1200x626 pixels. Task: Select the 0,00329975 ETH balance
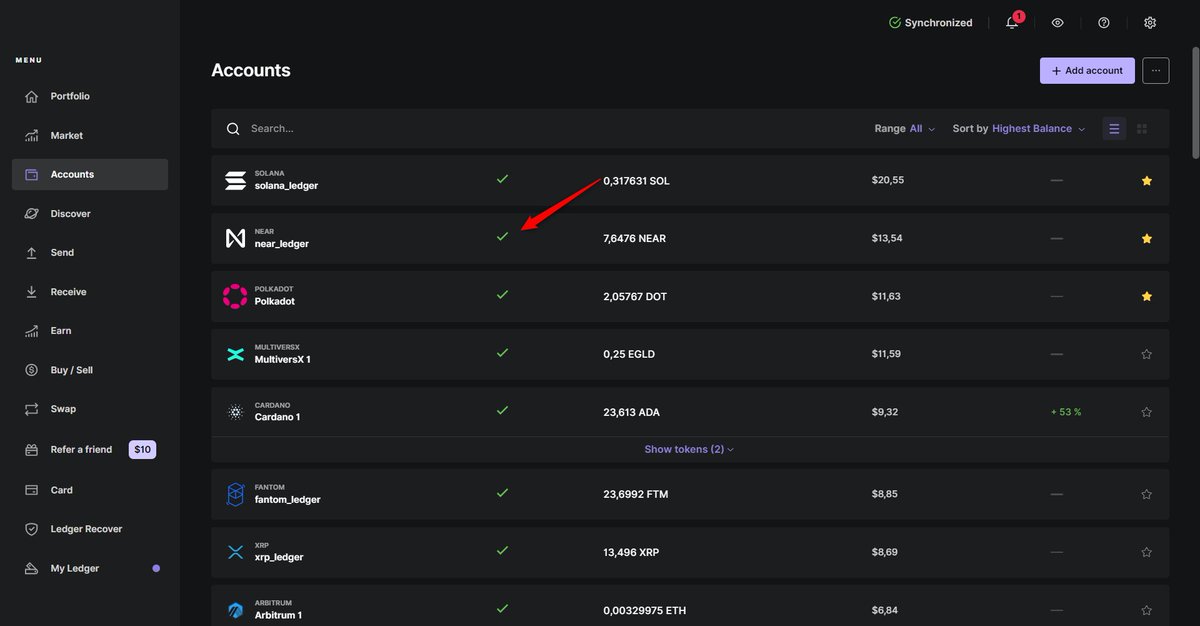point(645,611)
